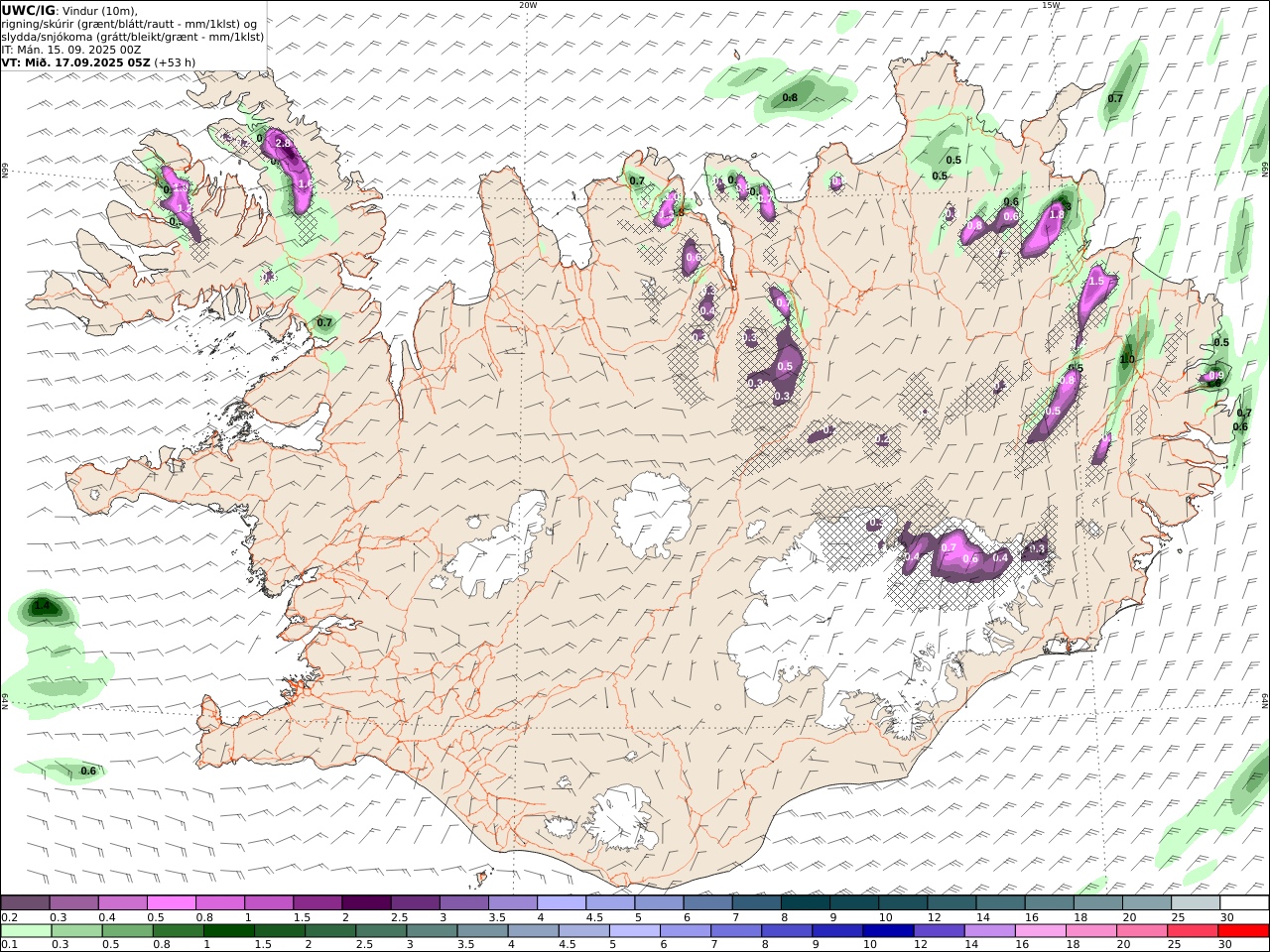Screen dimensions: 1270x952
Task: Select the 10 deep blue swatch in the rain legend
Action: click(x=888, y=931)
